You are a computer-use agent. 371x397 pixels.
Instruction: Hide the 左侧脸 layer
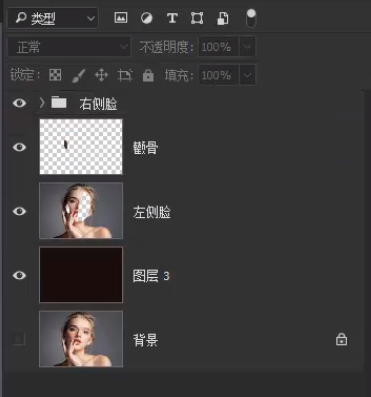coord(19,211)
